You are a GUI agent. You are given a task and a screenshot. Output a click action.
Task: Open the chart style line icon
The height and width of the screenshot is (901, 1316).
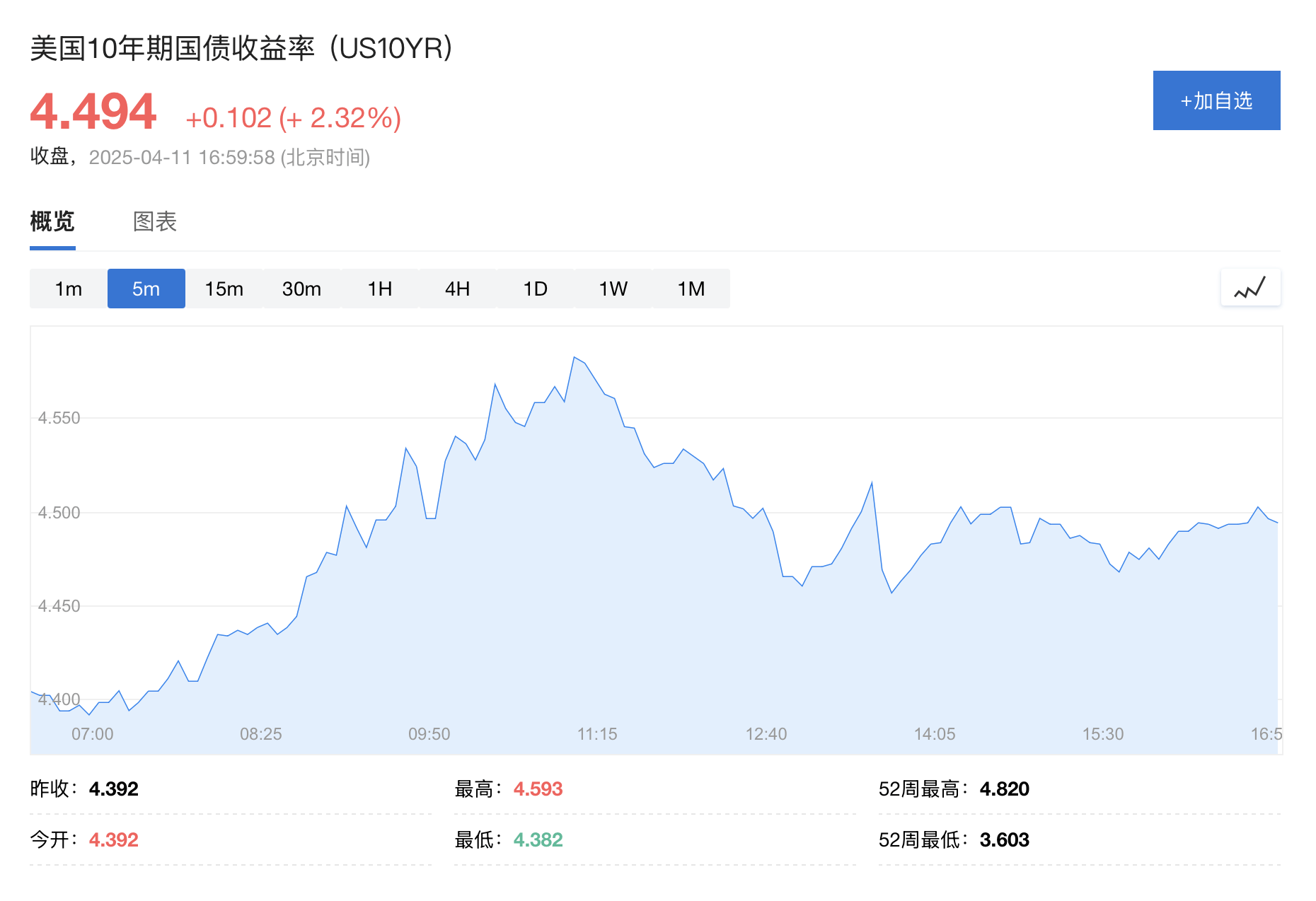pos(1249,288)
